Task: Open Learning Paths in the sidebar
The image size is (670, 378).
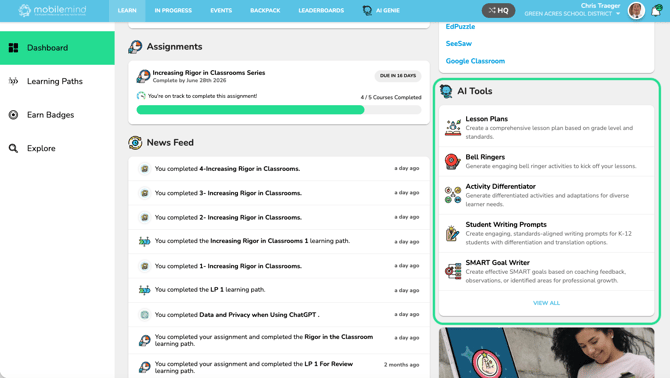Action: 57,81
